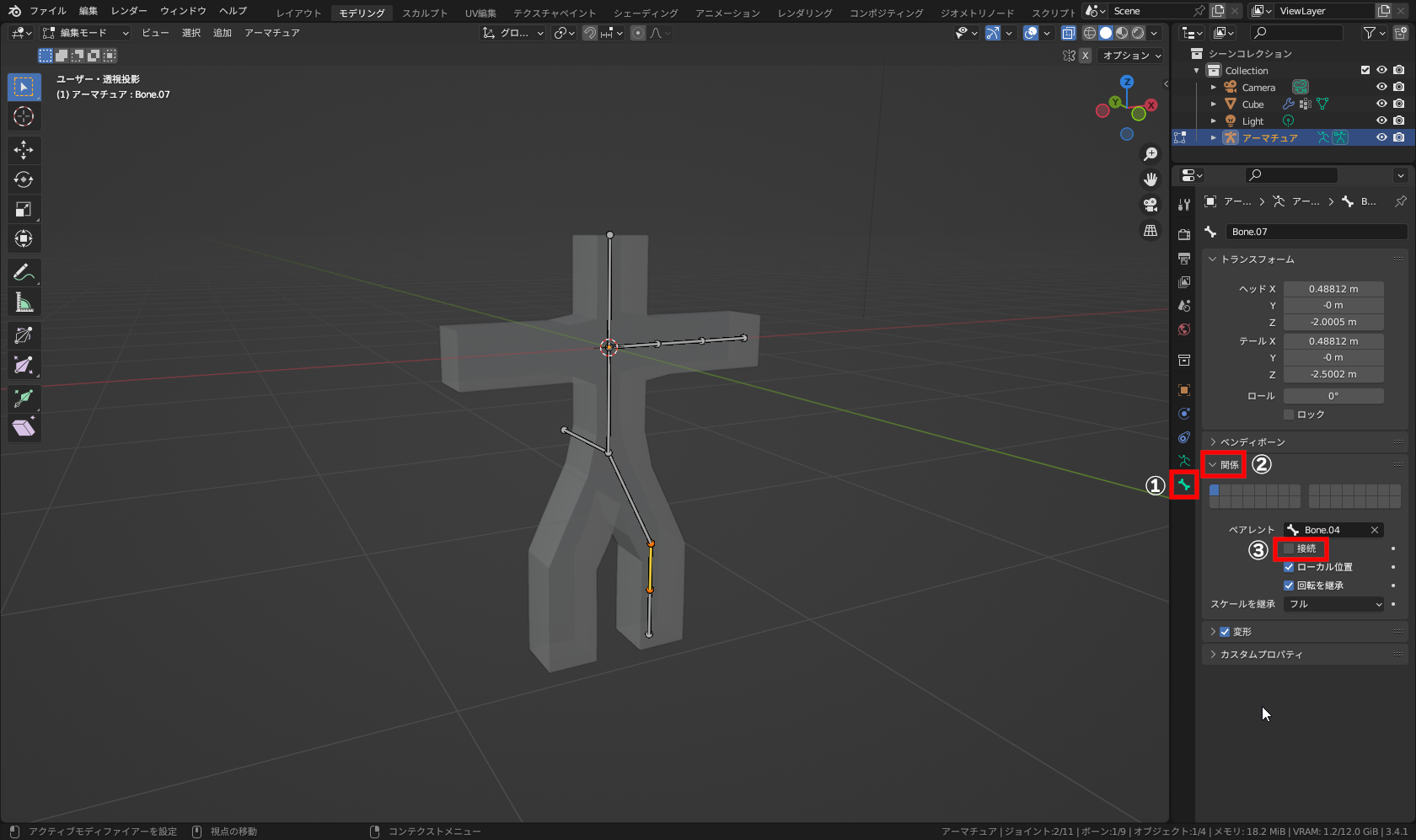Open the Object properties tab
This screenshot has height=840, width=1416.
click(x=1184, y=390)
